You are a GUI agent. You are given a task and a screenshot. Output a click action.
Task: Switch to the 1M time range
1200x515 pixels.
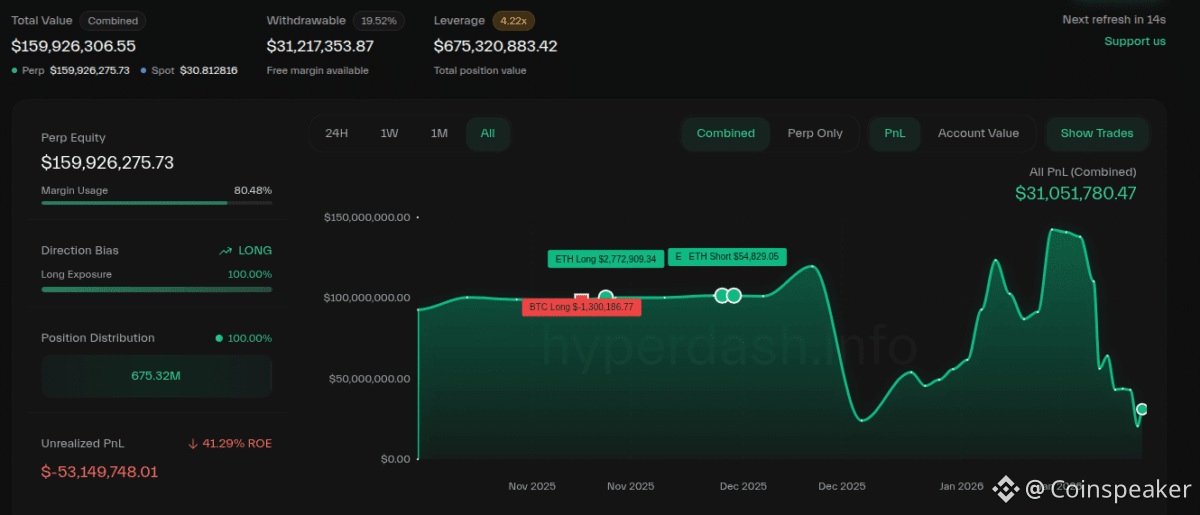[439, 133]
